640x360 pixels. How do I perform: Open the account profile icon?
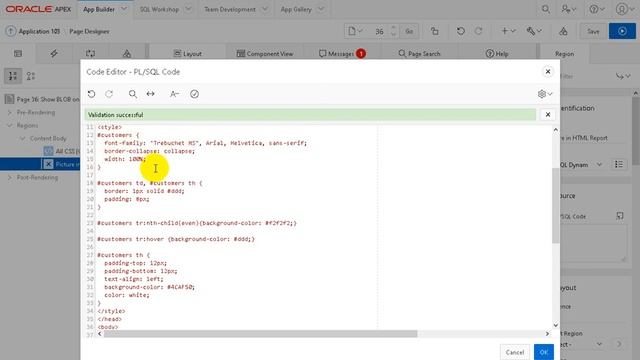(624, 9)
